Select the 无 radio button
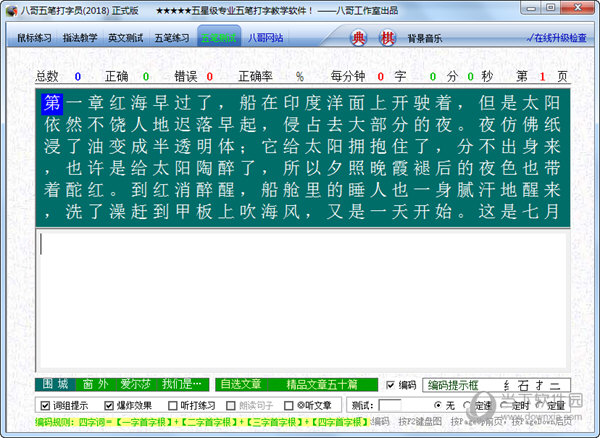The image size is (600, 438). (438, 405)
